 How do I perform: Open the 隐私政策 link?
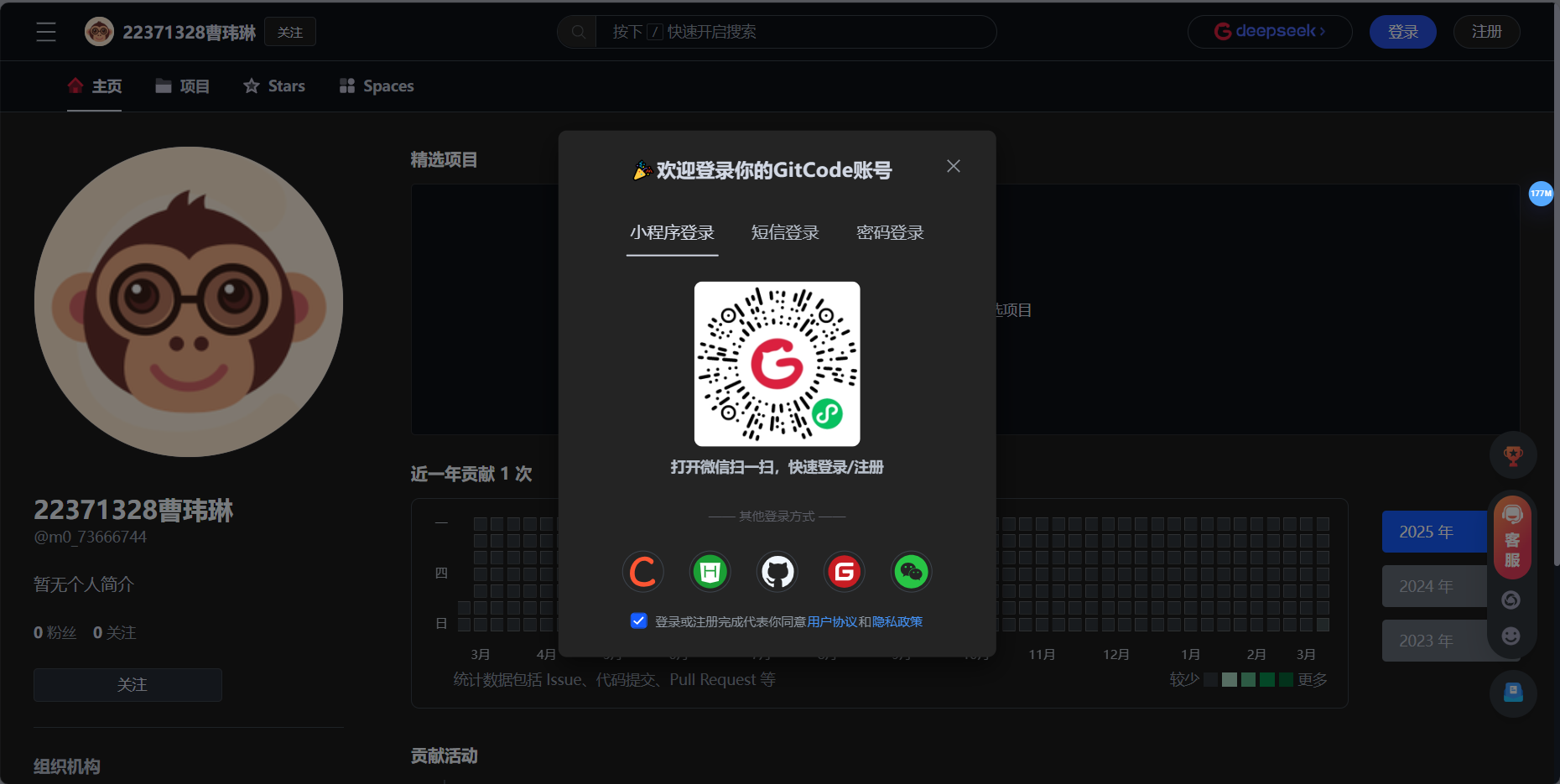897,621
